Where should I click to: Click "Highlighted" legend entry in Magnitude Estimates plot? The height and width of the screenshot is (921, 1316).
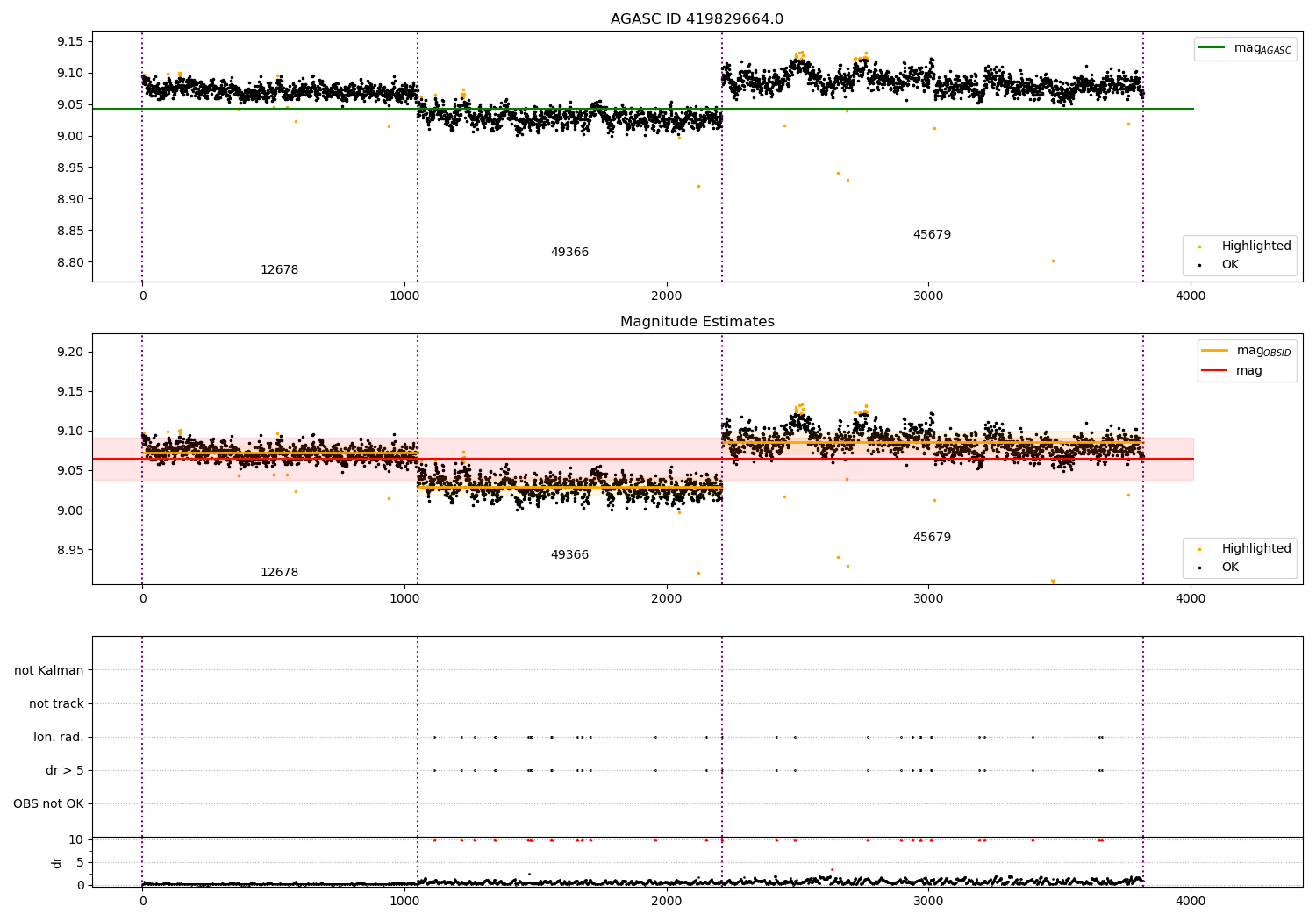1245,549
